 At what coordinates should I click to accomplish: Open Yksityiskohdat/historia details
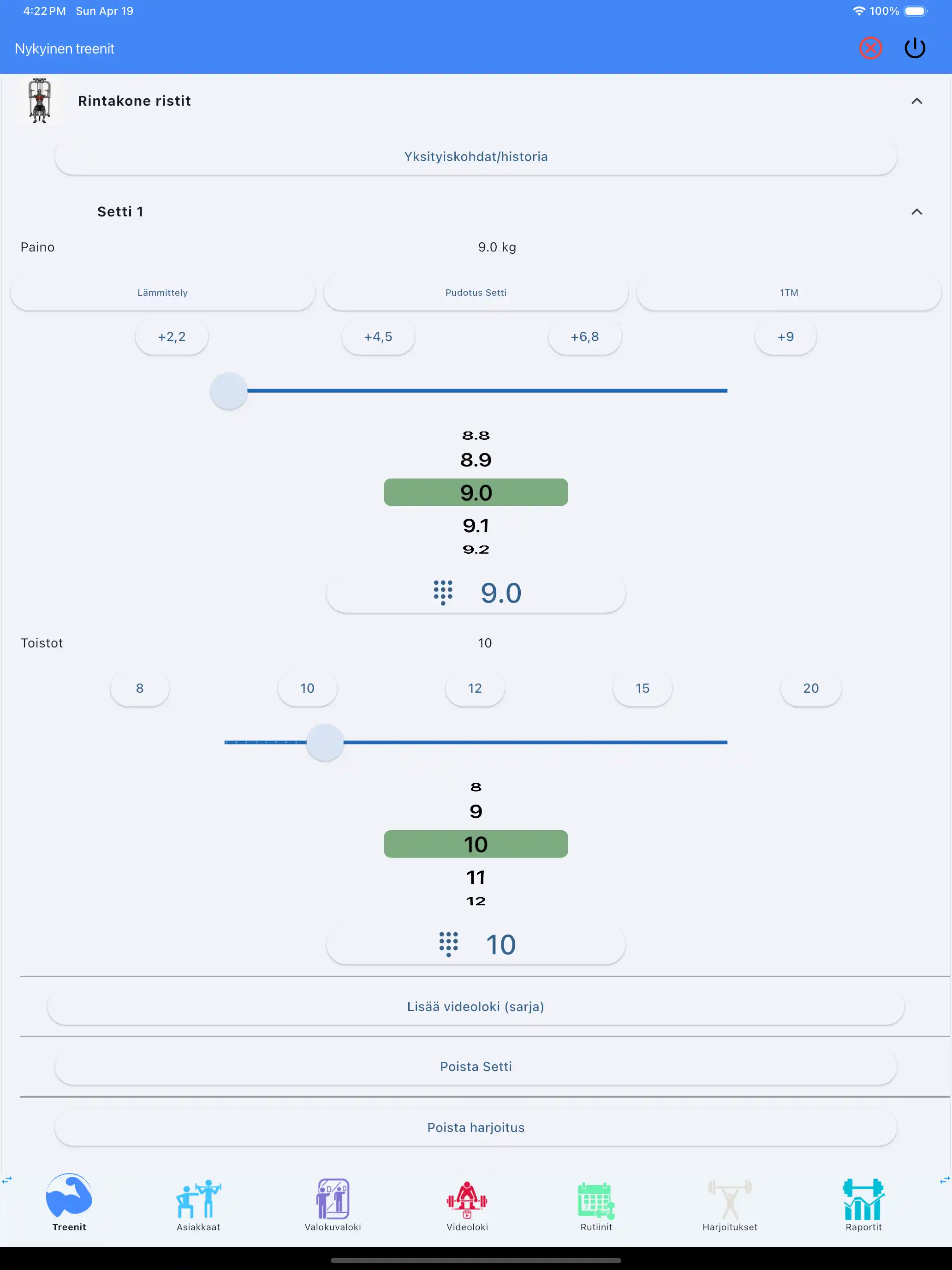[476, 157]
